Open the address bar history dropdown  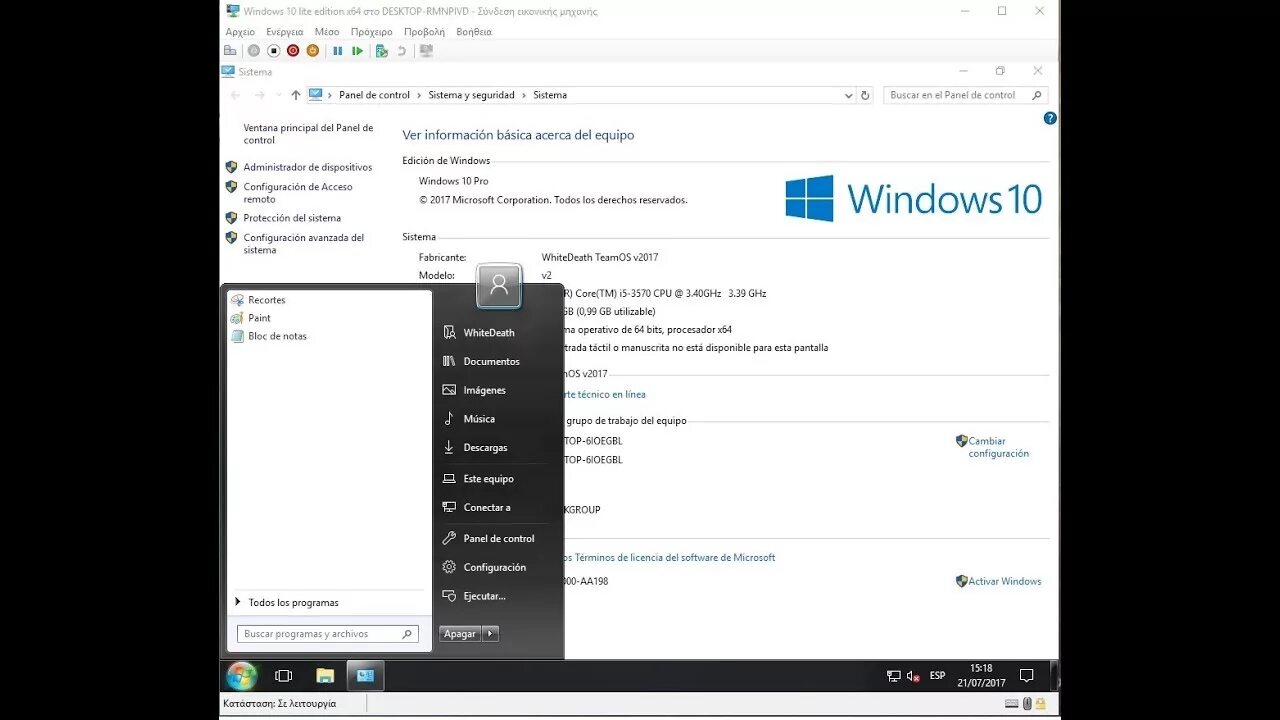point(848,95)
